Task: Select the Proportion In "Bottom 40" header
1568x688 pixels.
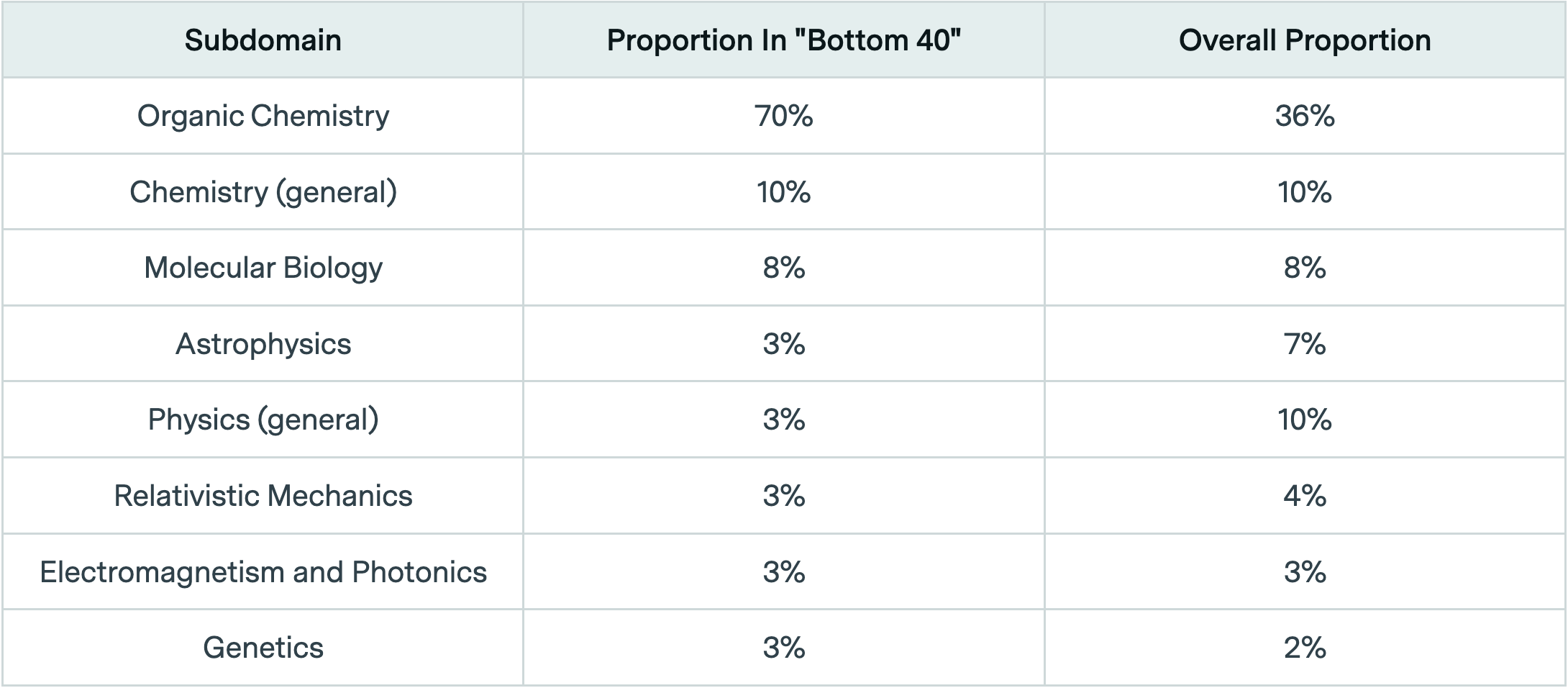Action: 783,40
